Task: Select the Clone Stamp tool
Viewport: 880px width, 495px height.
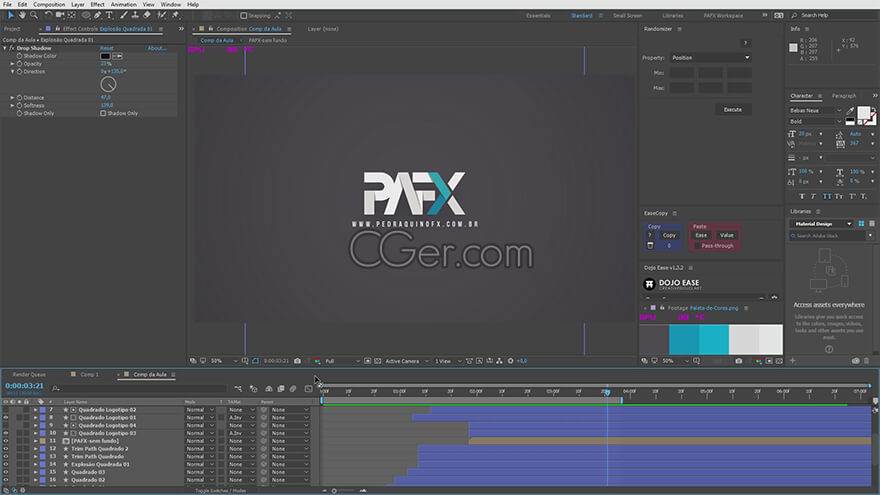Action: (x=135, y=15)
